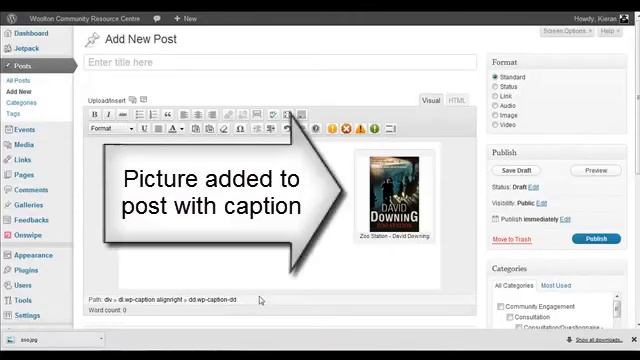
Task: Open the + New admin bar menu
Action: [185, 18]
